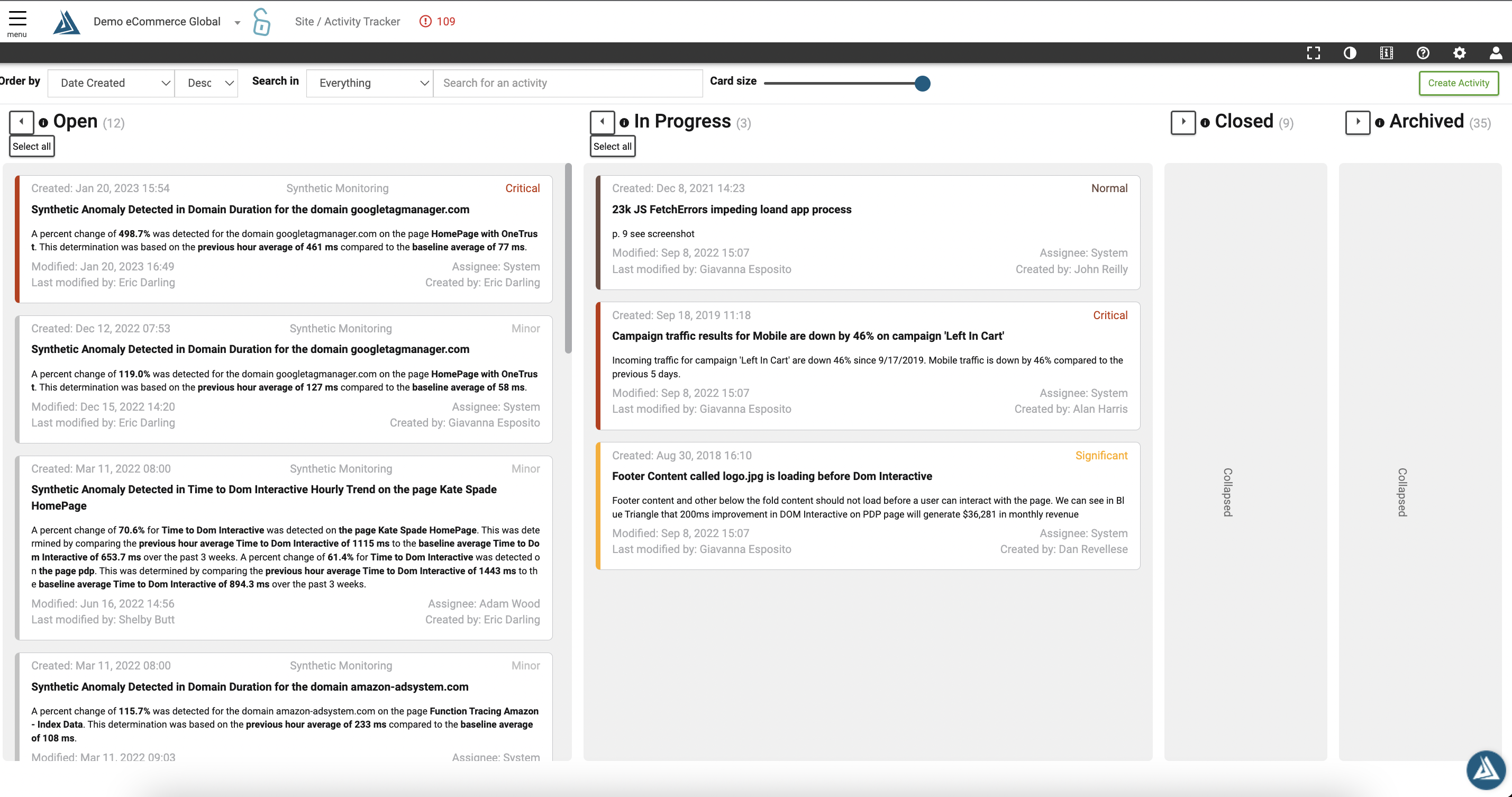Click Last modified by: Shelby Butt text
1512x797 pixels.
tap(103, 619)
